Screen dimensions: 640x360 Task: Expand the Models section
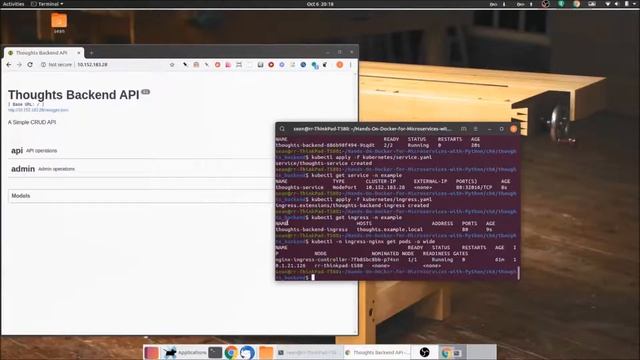[x=141, y=196]
